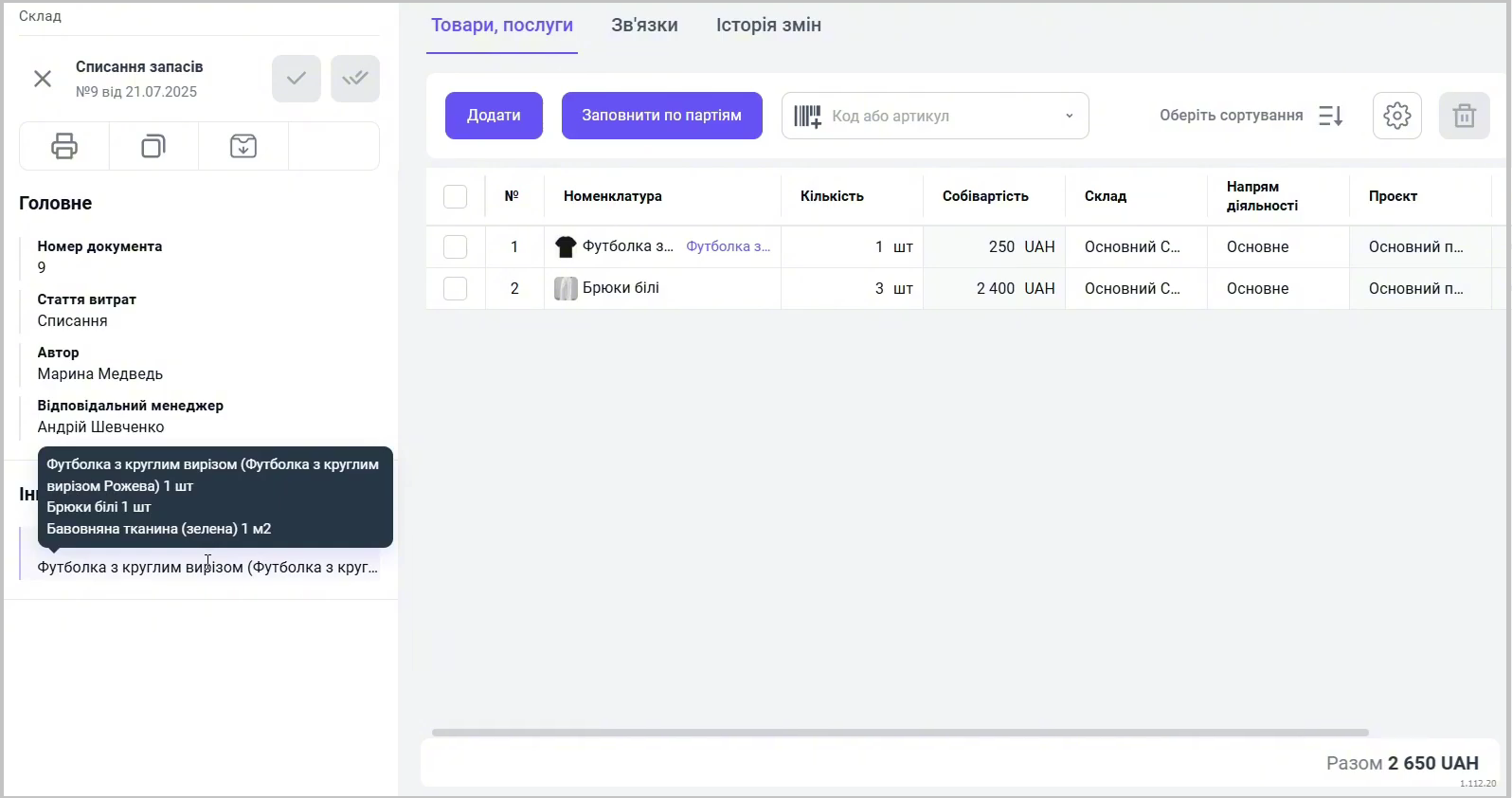Click the barcode scanner icon
This screenshot has height=798, width=1512.
[807, 117]
